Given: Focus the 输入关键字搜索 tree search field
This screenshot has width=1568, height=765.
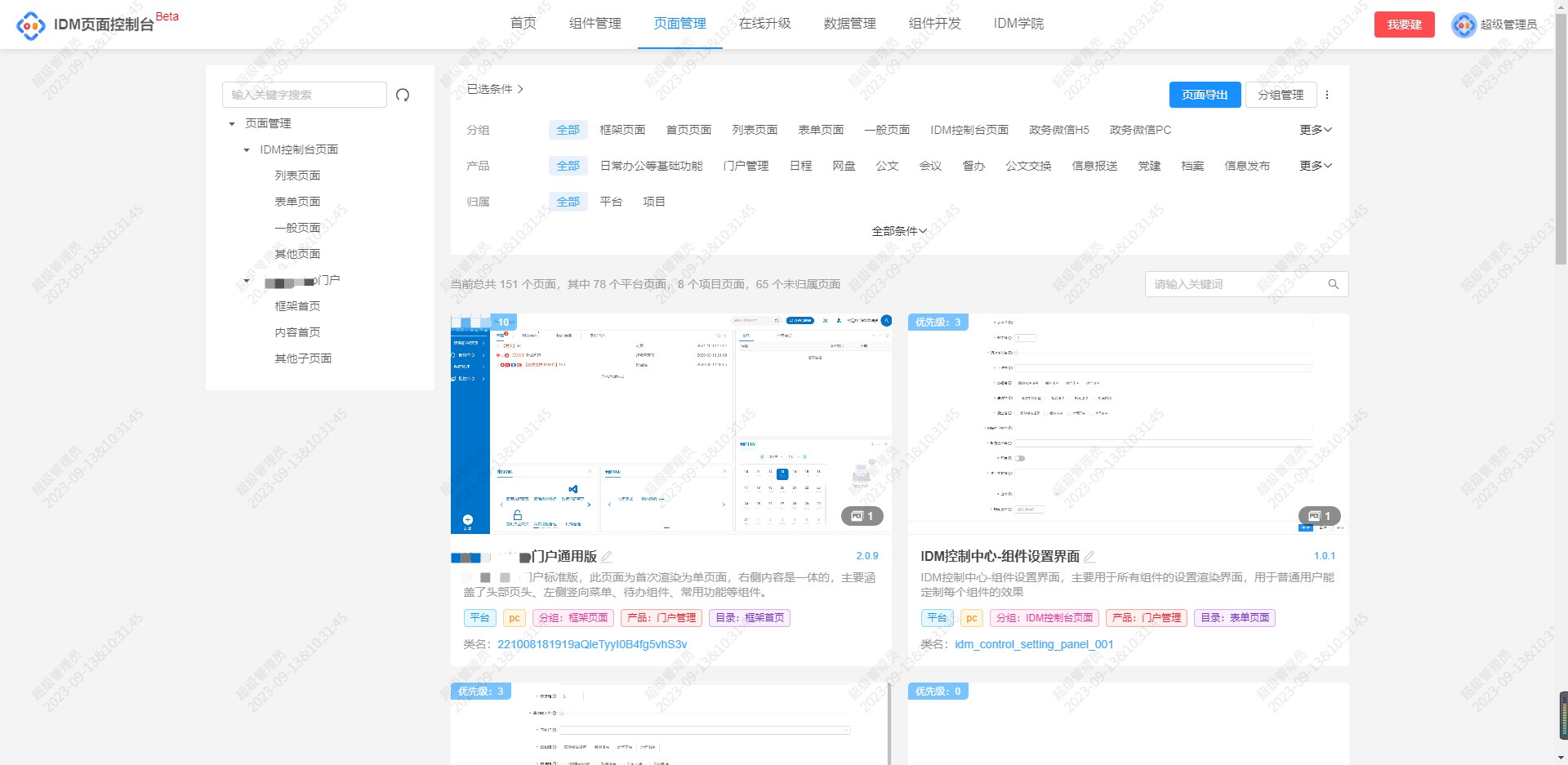Looking at the screenshot, I should 305,95.
